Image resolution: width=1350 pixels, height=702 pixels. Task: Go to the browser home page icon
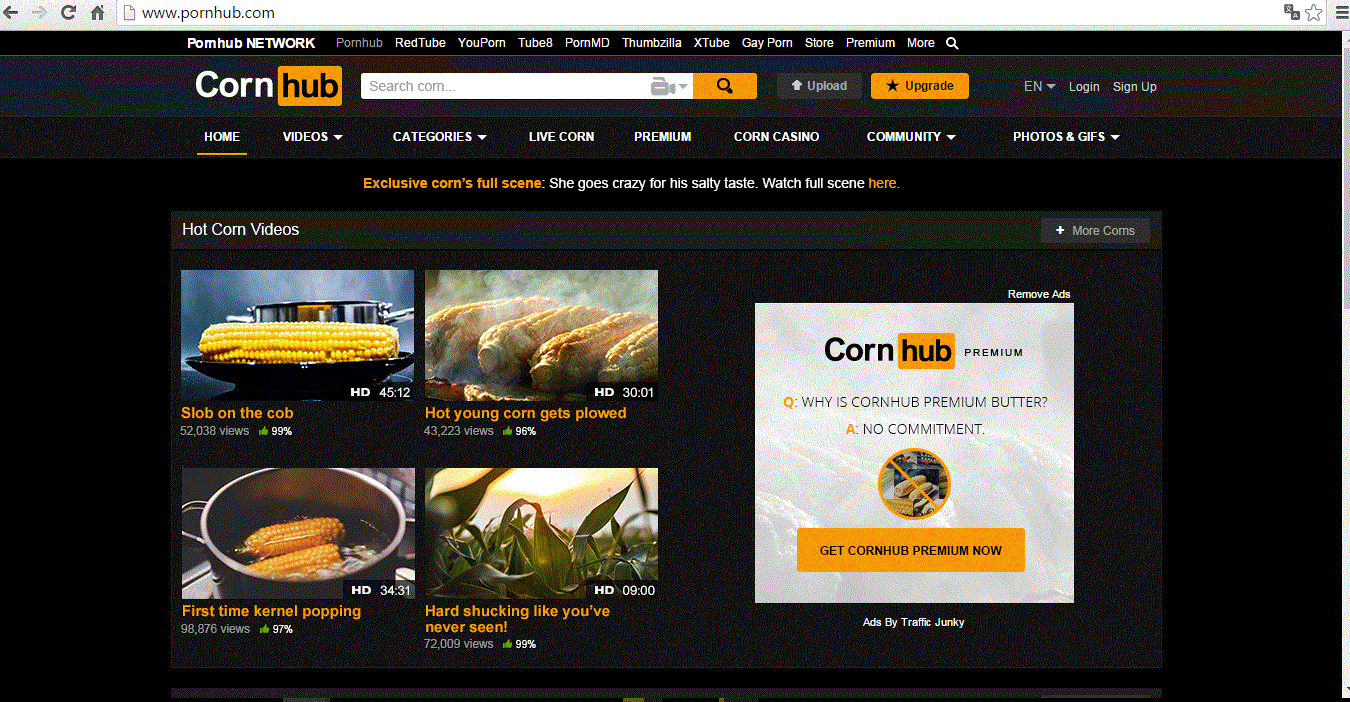pos(97,13)
